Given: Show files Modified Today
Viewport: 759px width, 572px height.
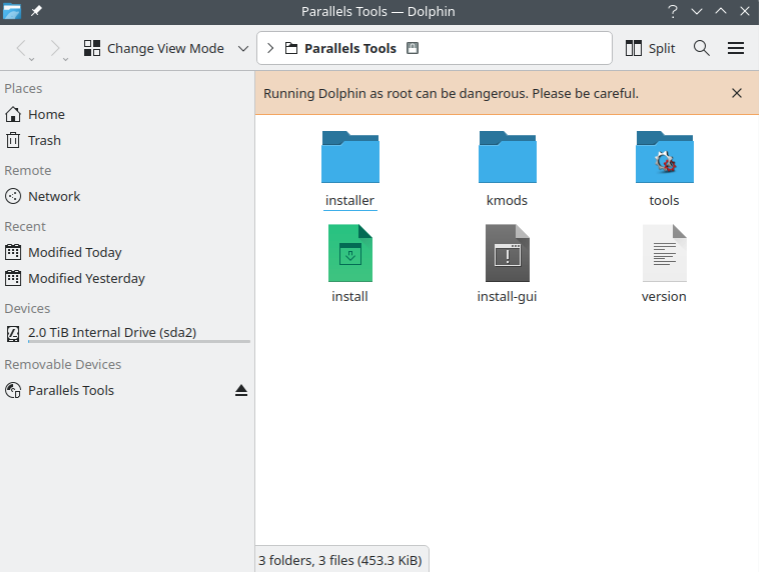Looking at the screenshot, I should (74, 253).
